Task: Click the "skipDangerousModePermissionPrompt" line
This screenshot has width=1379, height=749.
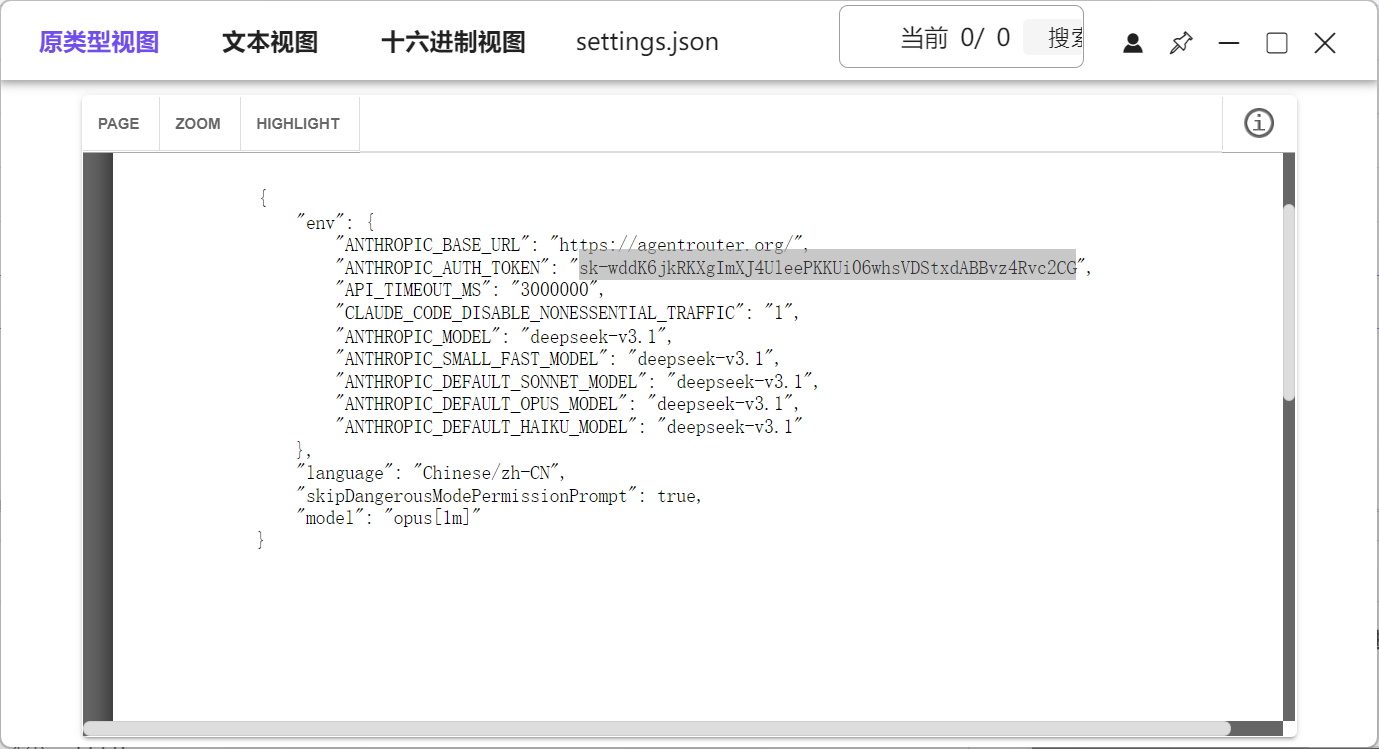Action: 499,495
